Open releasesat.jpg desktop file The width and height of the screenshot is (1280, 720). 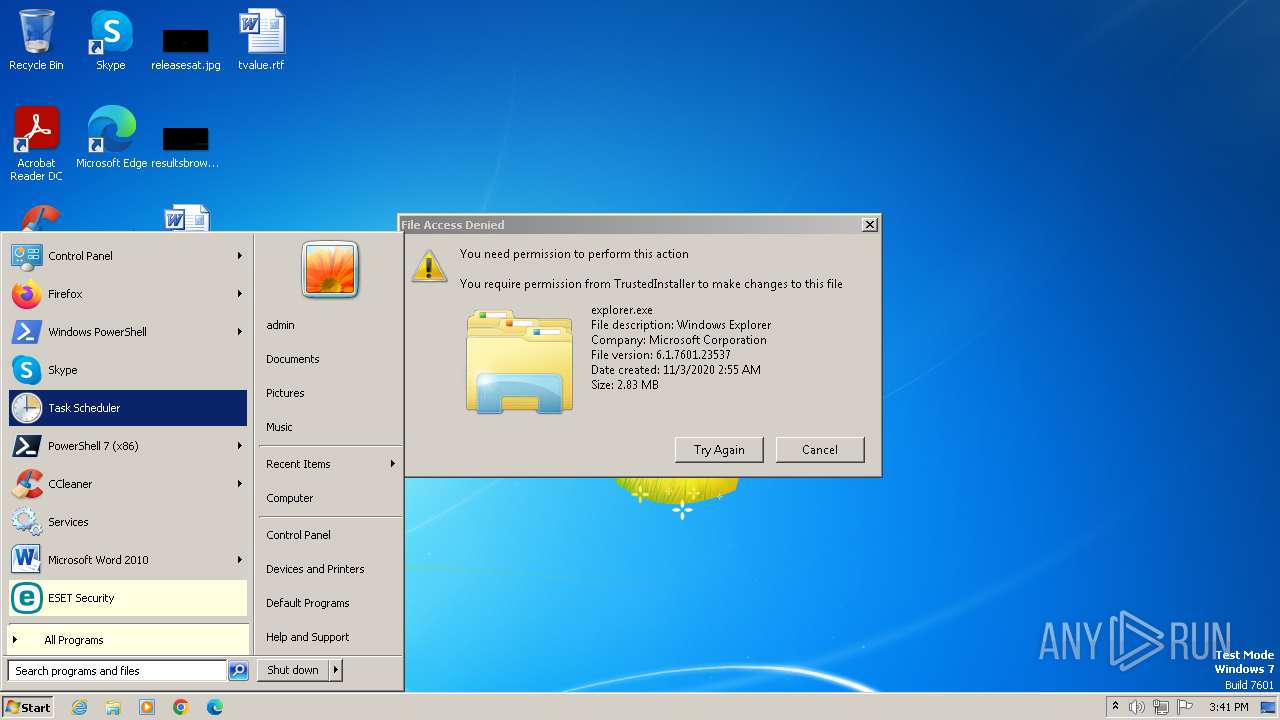coord(186,48)
